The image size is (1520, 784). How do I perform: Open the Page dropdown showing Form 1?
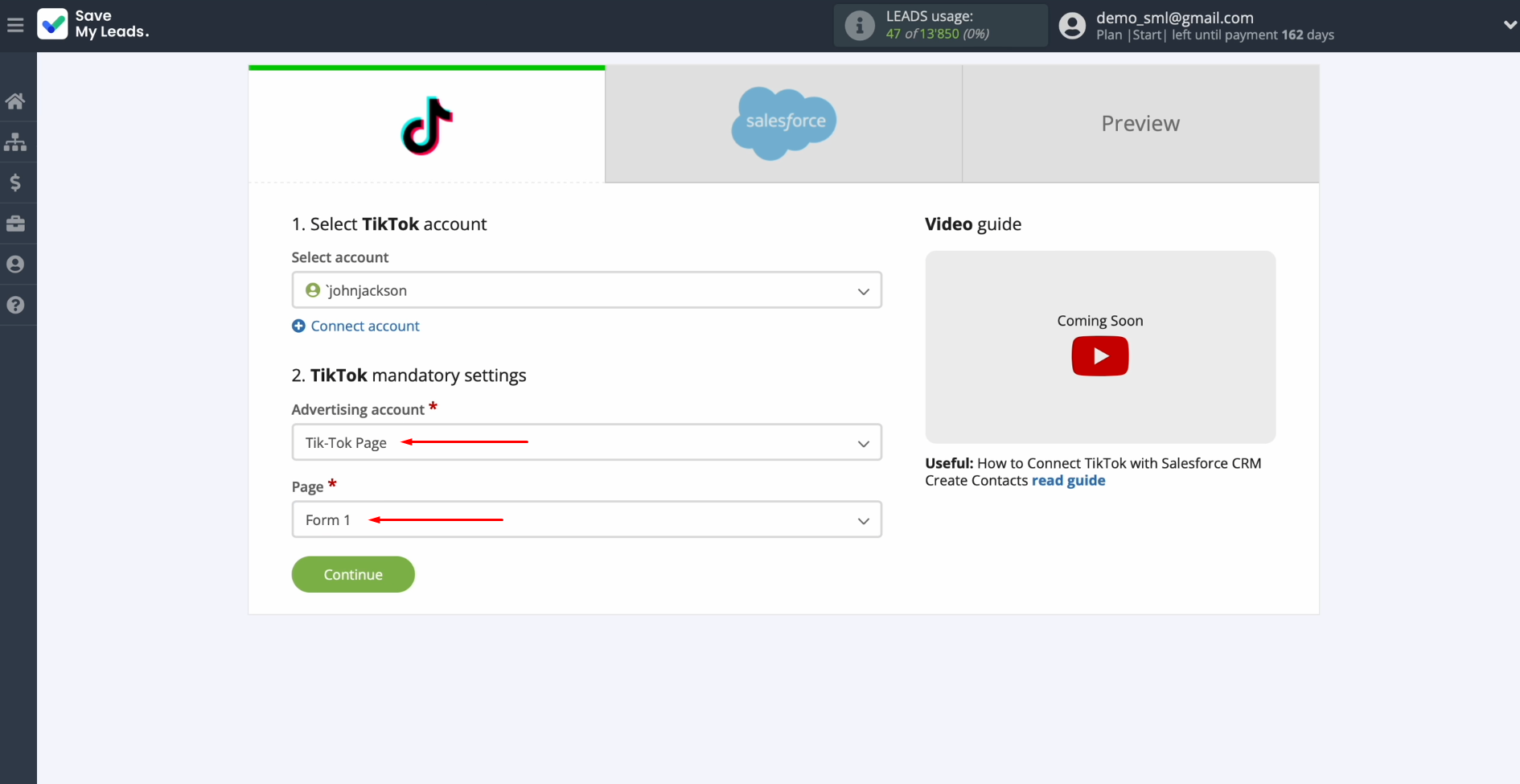pyautogui.click(x=587, y=519)
